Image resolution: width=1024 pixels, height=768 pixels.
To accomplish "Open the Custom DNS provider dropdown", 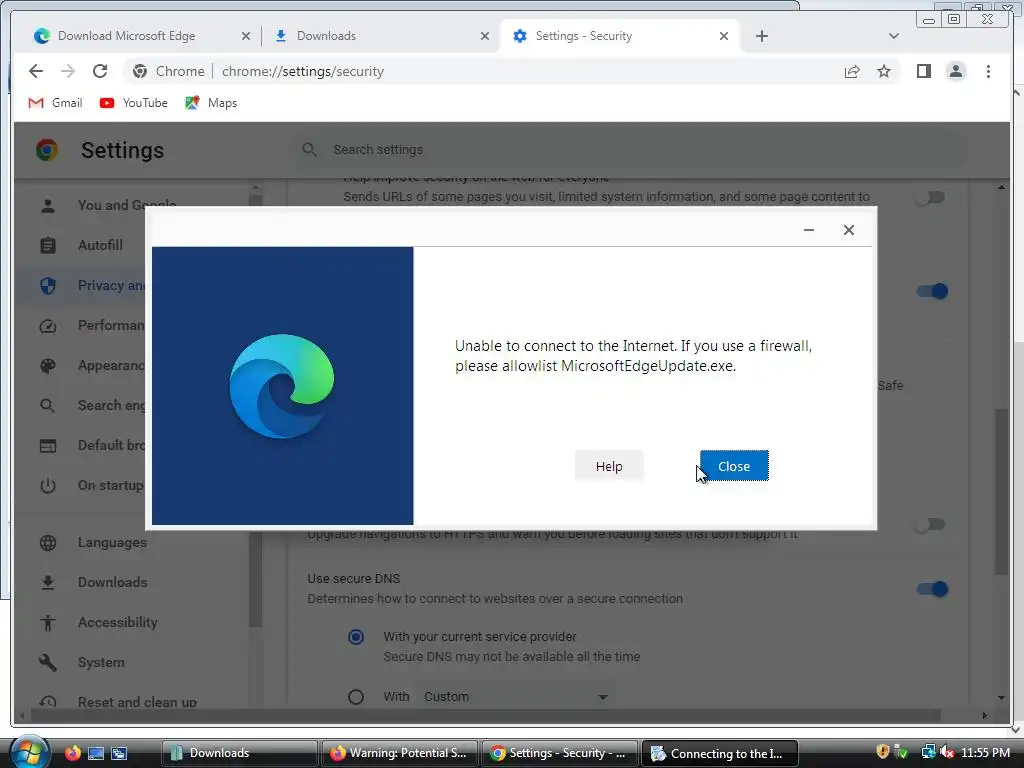I will [516, 697].
